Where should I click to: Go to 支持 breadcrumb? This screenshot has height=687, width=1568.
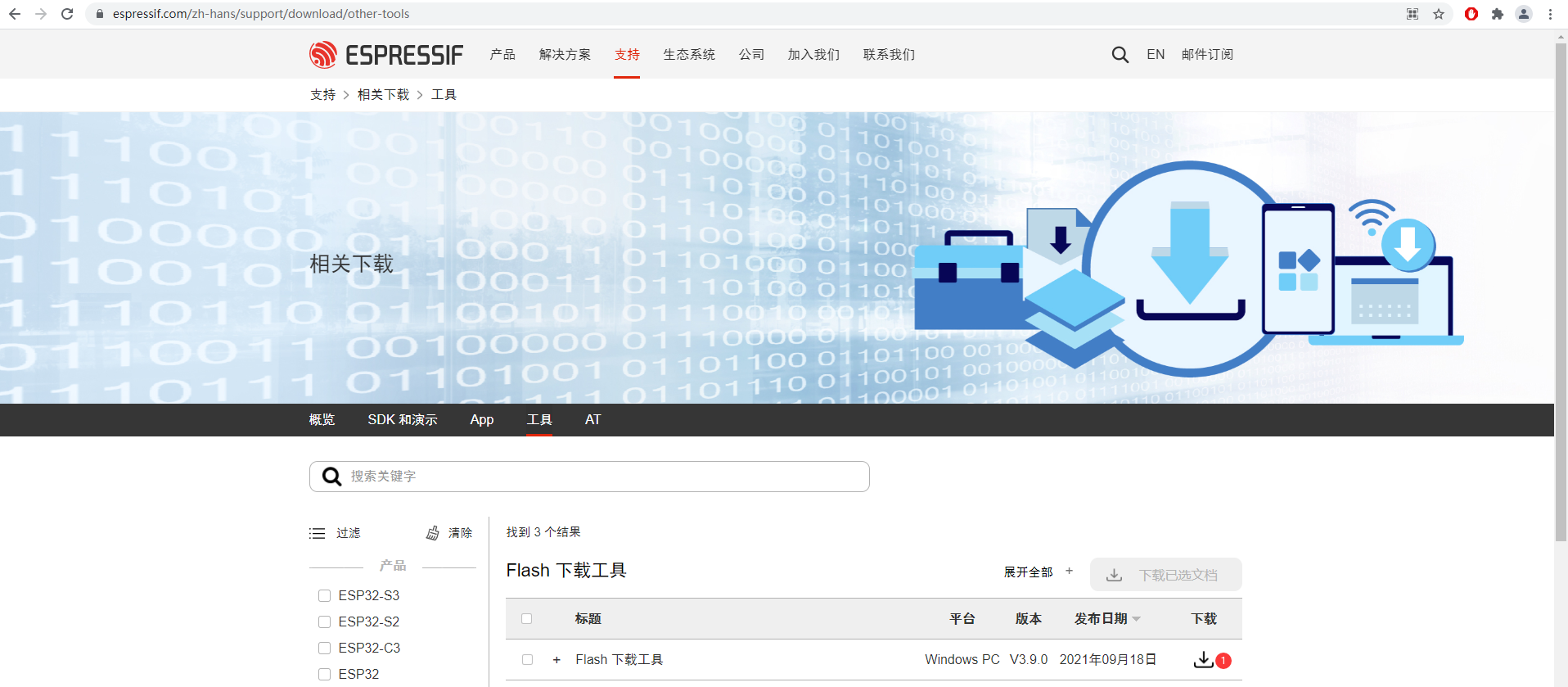click(x=322, y=95)
